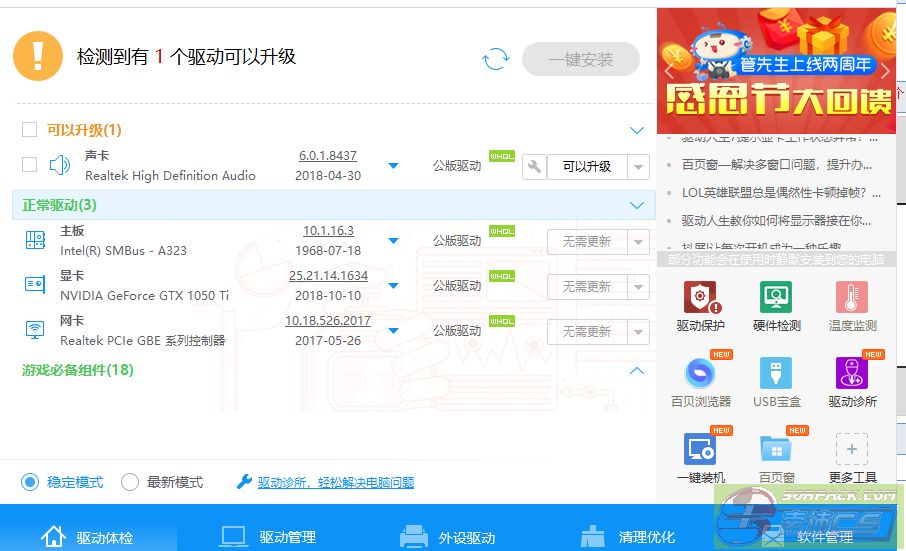This screenshot has height=551, width=906.
Task: Open 硬件检测 hardware detection tool
Action: tap(776, 298)
